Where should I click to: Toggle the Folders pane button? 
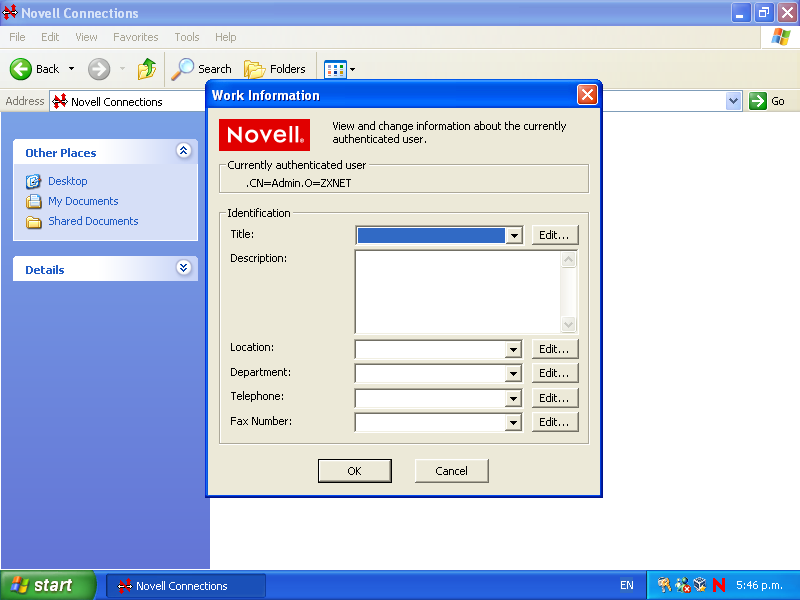274,69
